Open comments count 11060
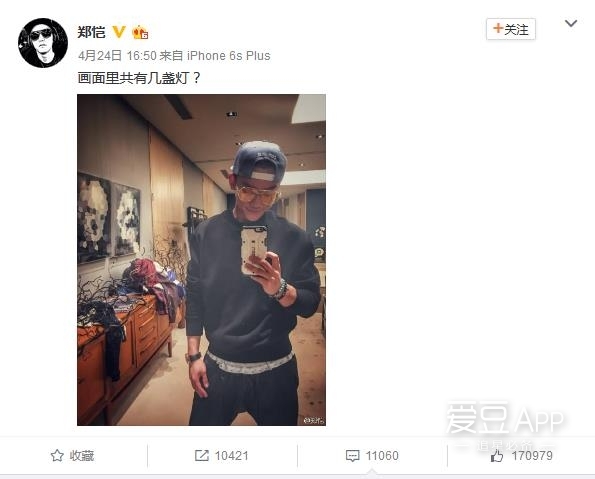This screenshot has height=479, width=595. tap(382, 456)
